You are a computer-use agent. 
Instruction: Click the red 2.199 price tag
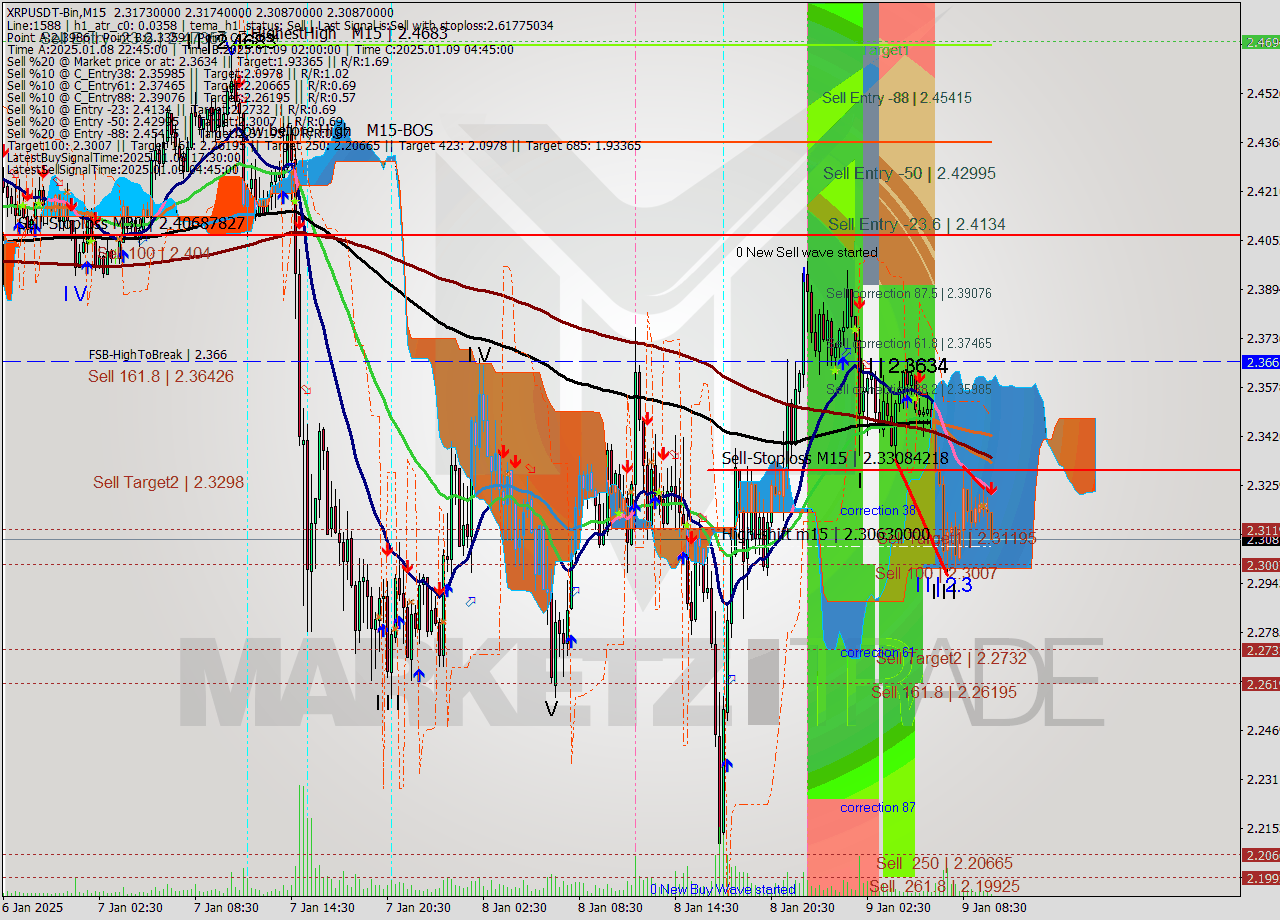(x=1260, y=878)
